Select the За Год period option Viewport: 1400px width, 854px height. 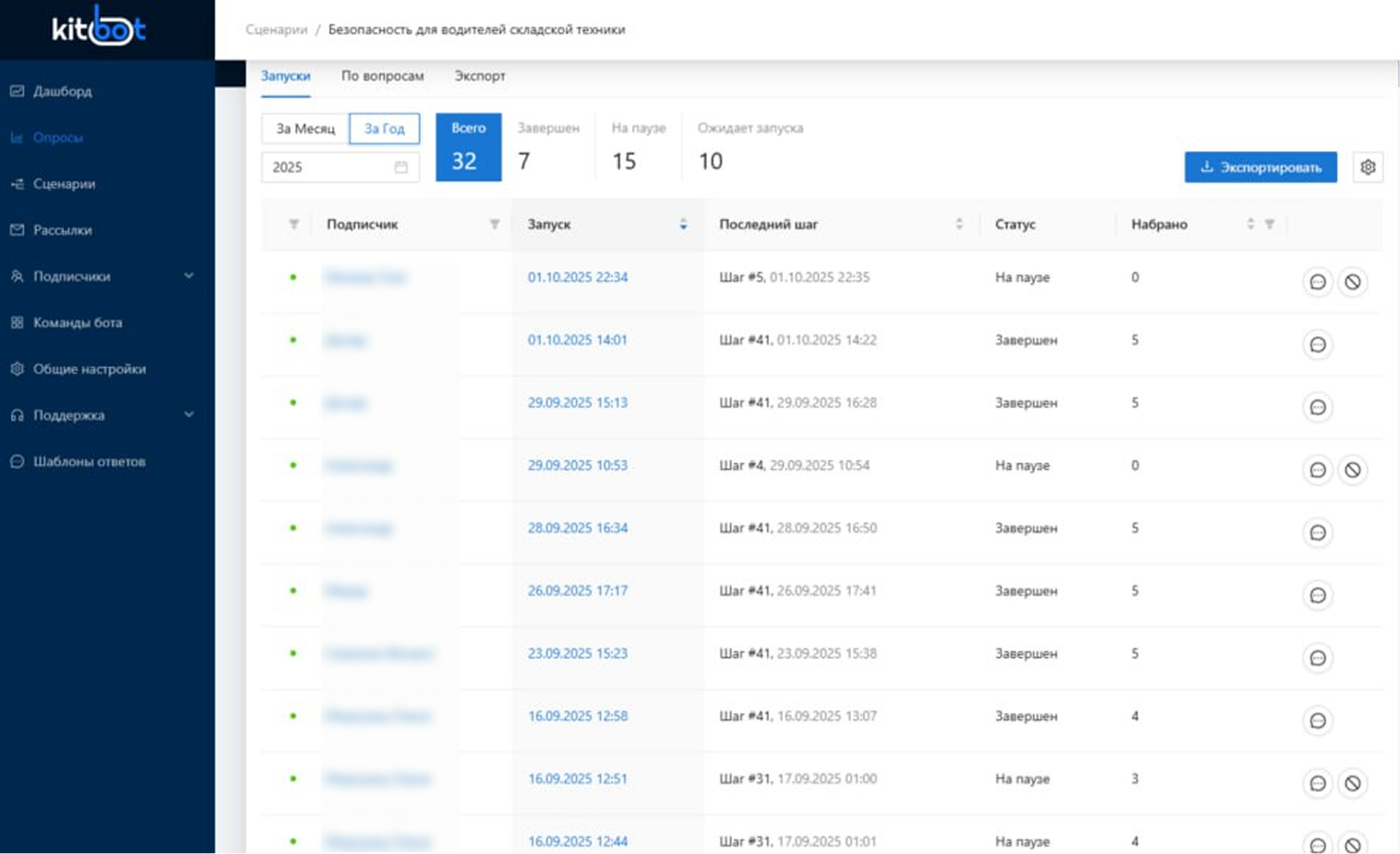click(384, 128)
